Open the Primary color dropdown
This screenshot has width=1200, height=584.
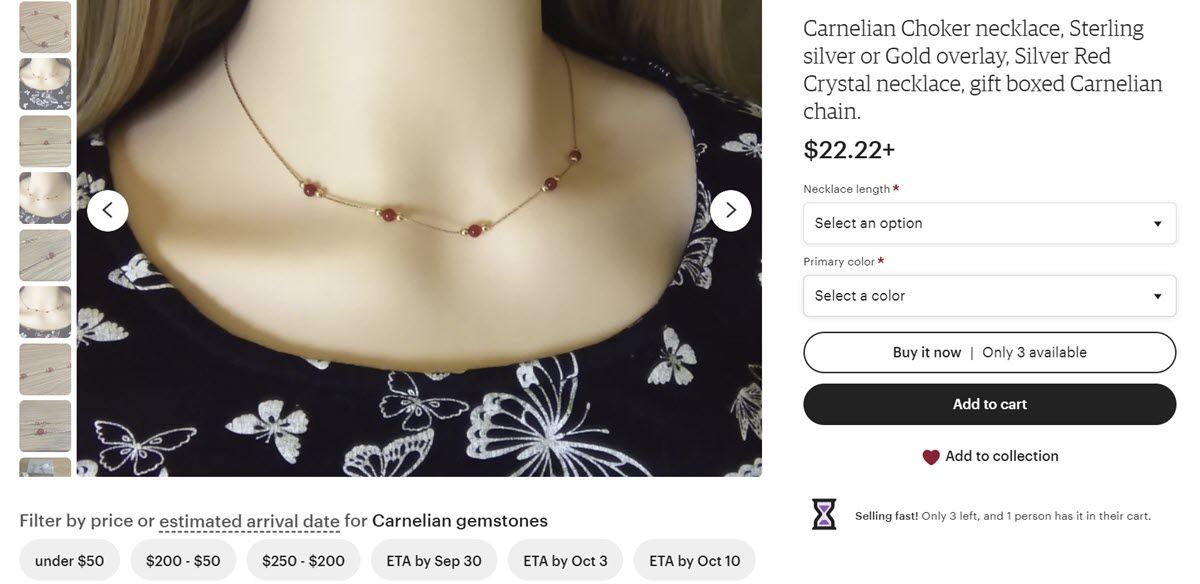coord(989,296)
